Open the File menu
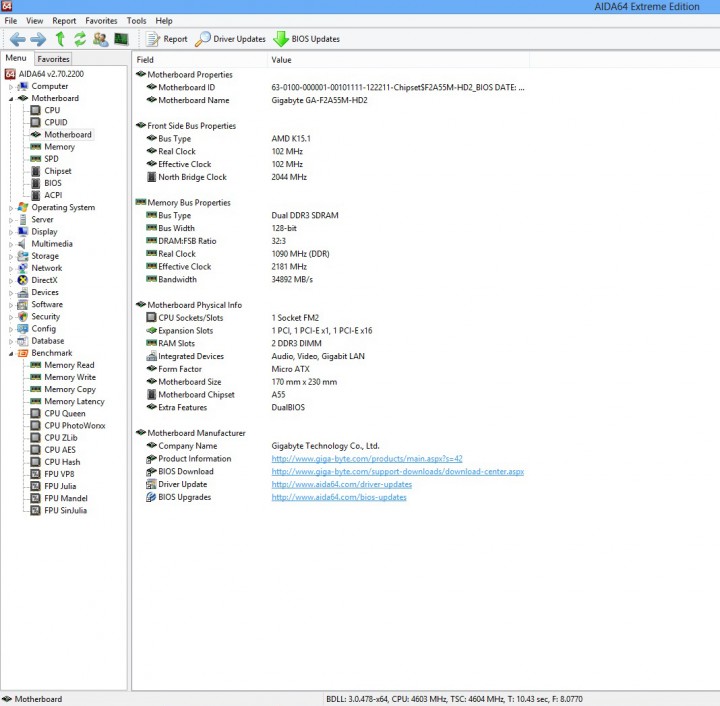Image resolution: width=720 pixels, height=706 pixels. click(x=11, y=21)
